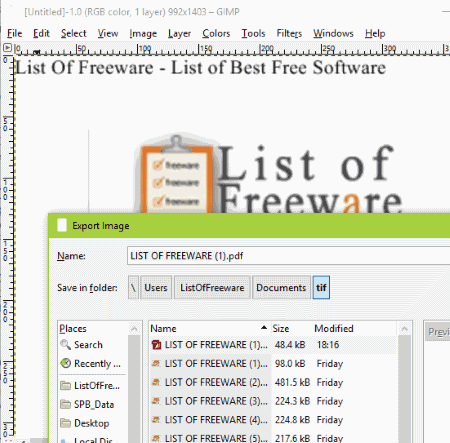
Task: Open the Select menu
Action: click(x=73, y=33)
